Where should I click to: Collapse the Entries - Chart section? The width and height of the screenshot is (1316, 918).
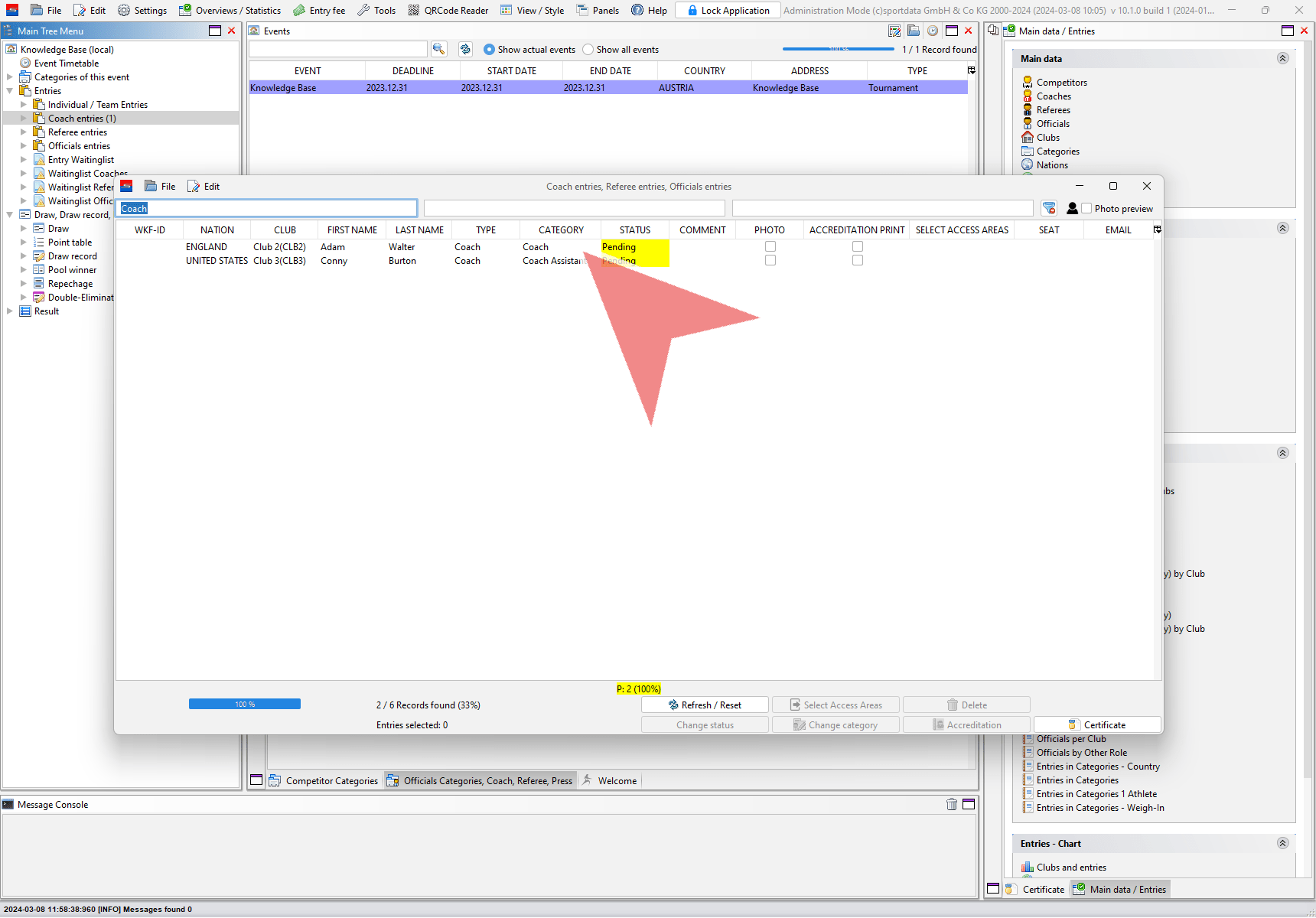pos(1283,843)
